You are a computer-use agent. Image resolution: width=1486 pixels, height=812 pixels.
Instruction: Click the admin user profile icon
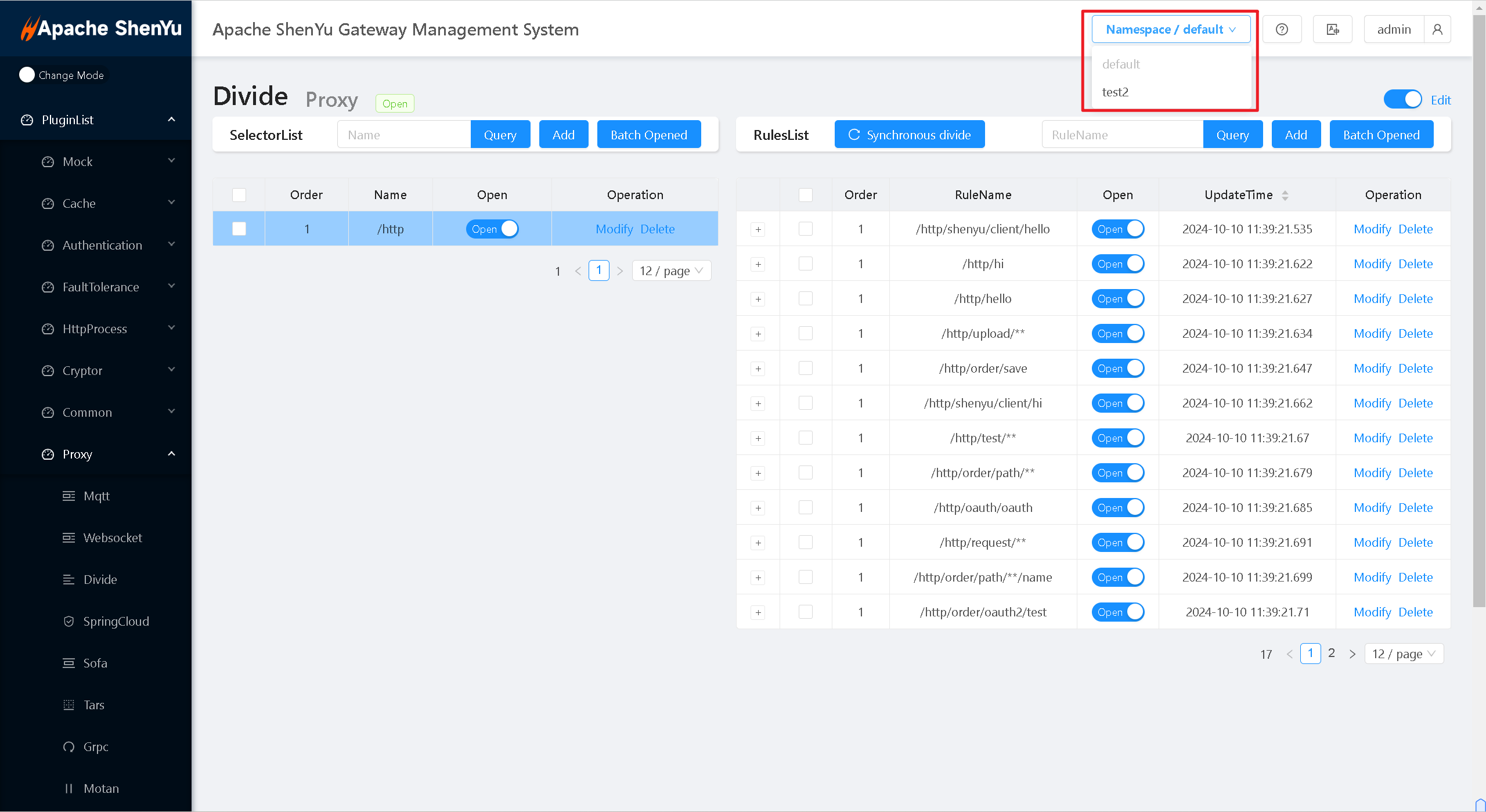point(1437,30)
